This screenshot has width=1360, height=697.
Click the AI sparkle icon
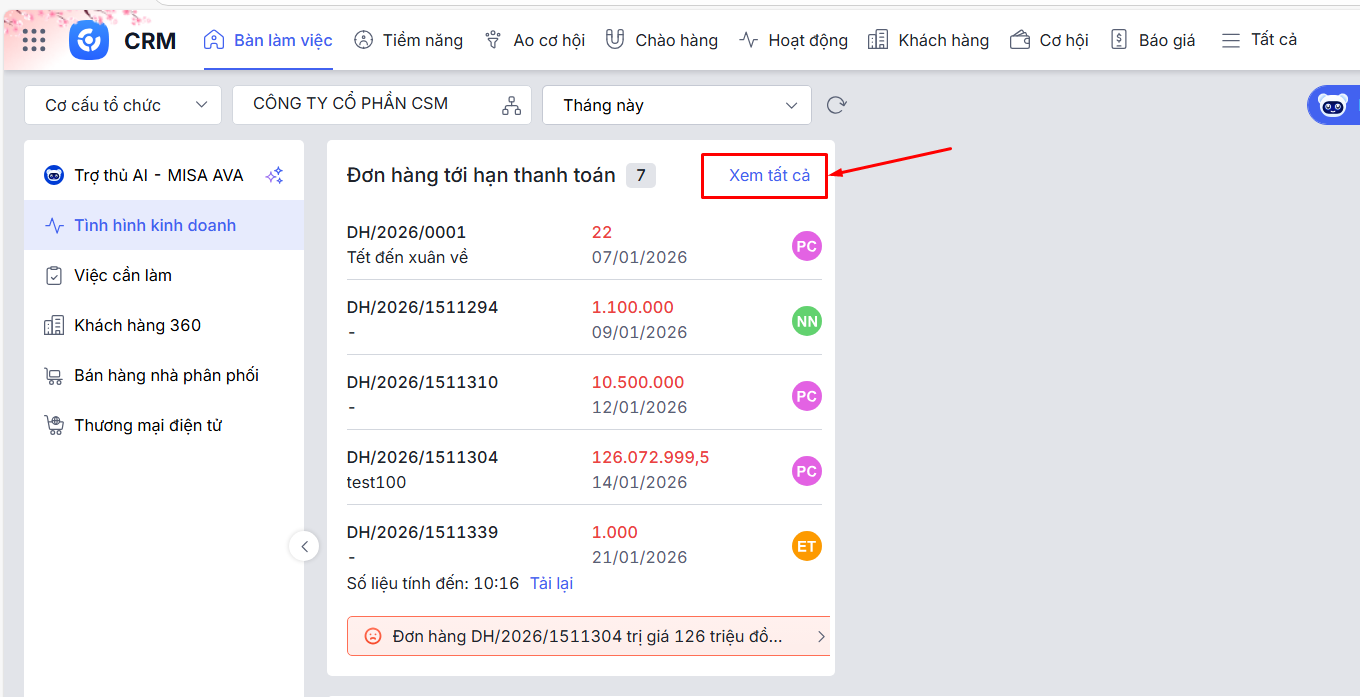274,175
